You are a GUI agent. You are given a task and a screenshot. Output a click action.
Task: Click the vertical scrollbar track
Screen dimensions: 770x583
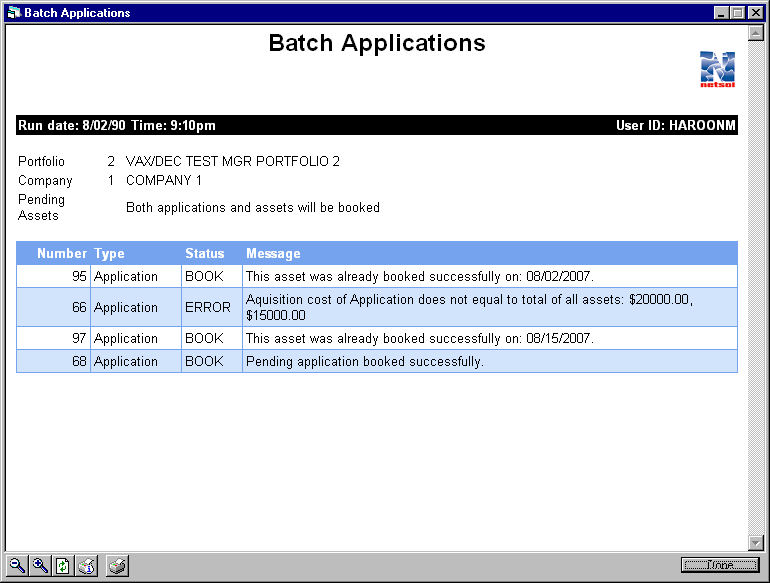[755, 288]
